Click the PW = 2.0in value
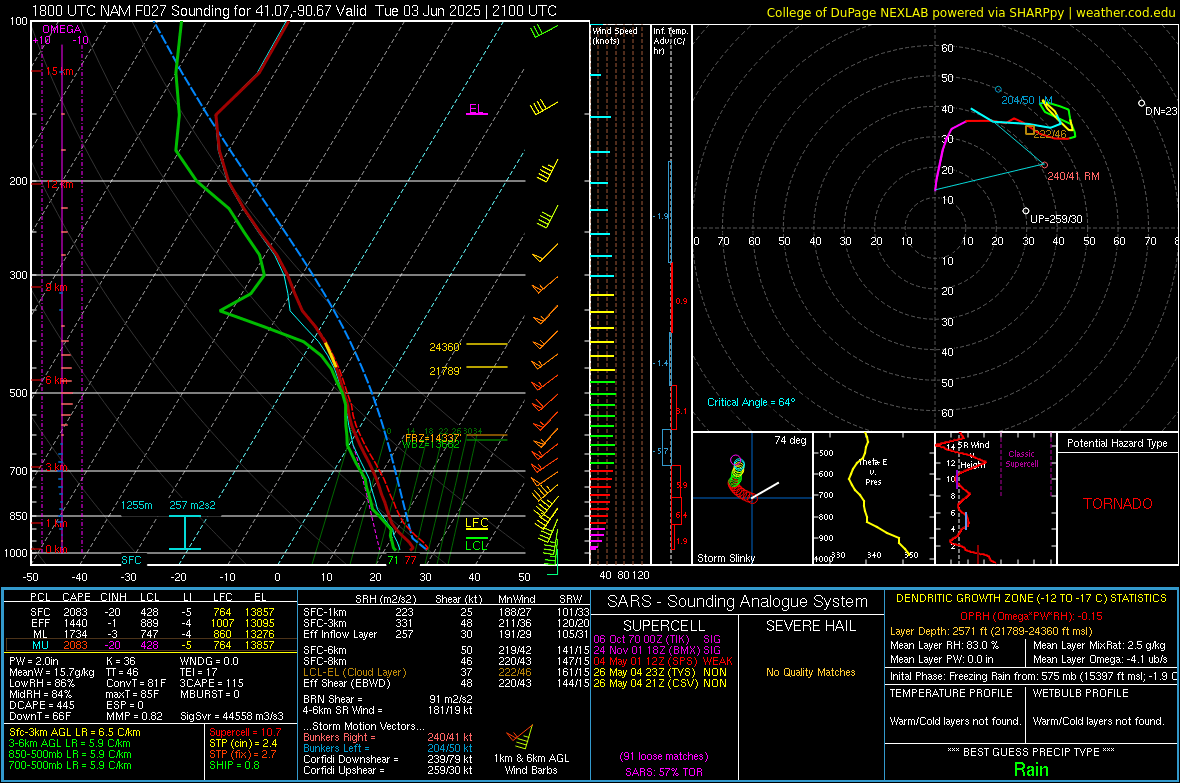The height and width of the screenshot is (783, 1180). click(34, 661)
